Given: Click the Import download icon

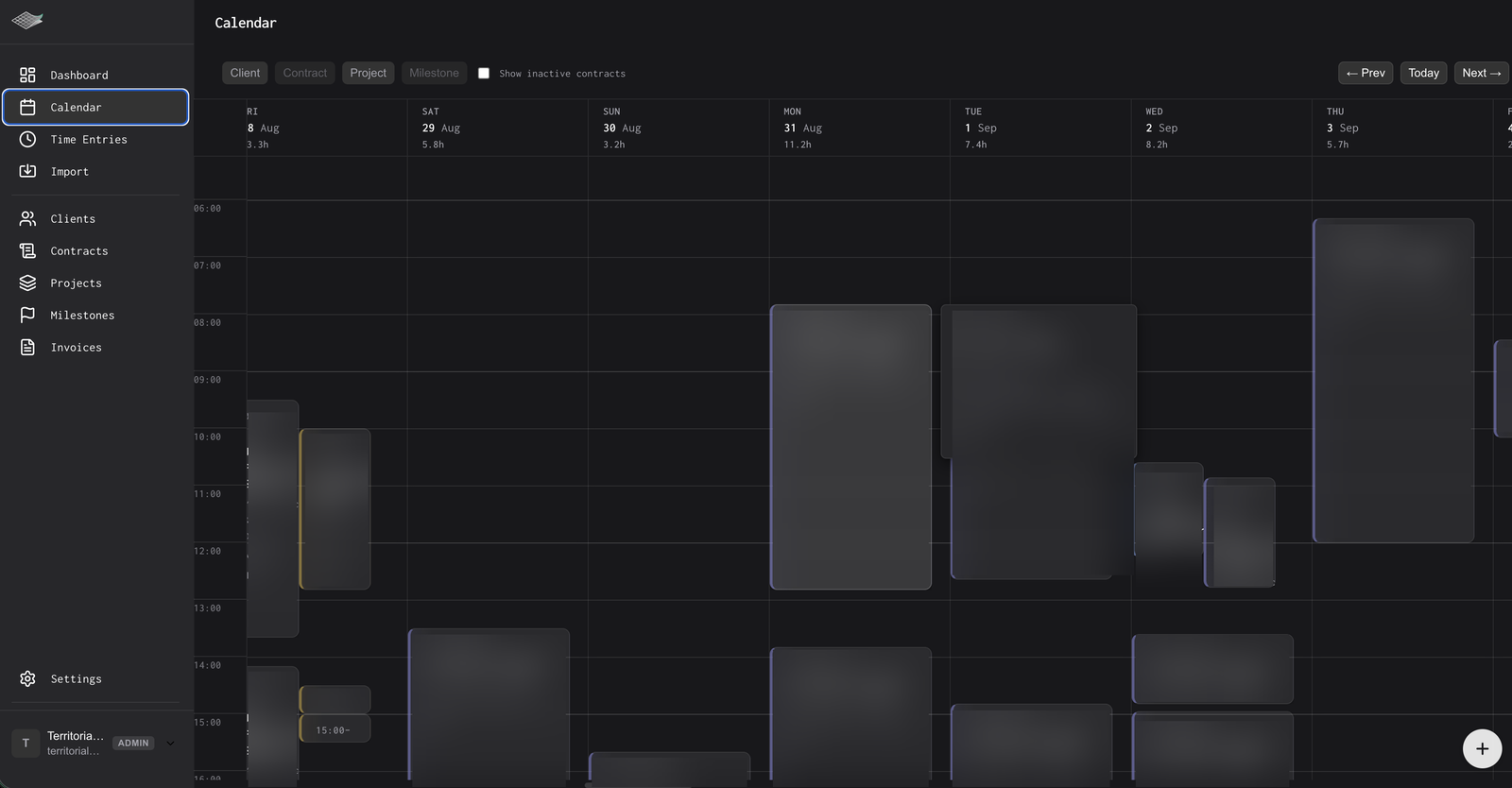Looking at the screenshot, I should coord(27,171).
